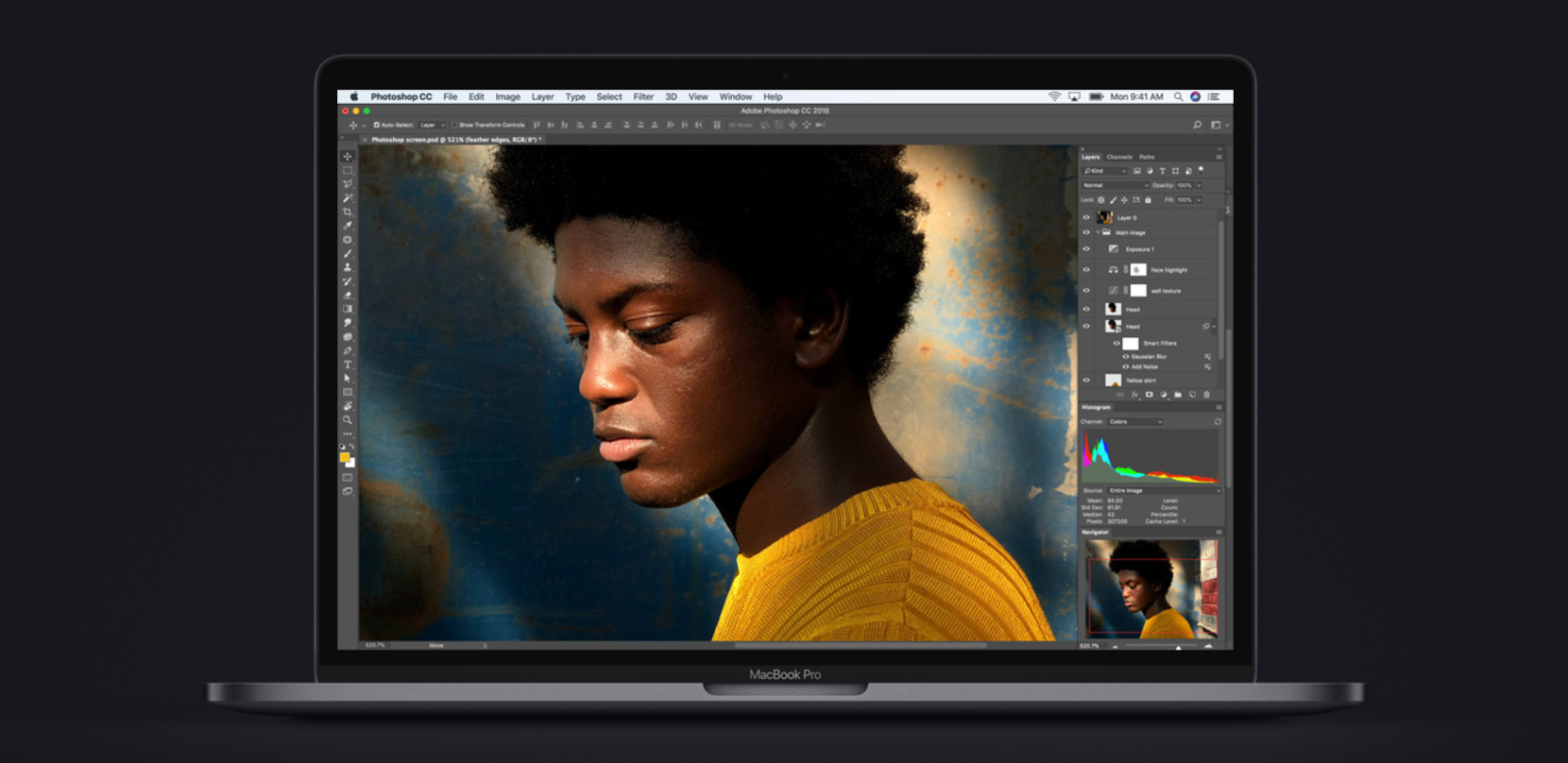Open search icon in Photoshop options bar
Viewport: 1568px width, 763px height.
[1197, 124]
